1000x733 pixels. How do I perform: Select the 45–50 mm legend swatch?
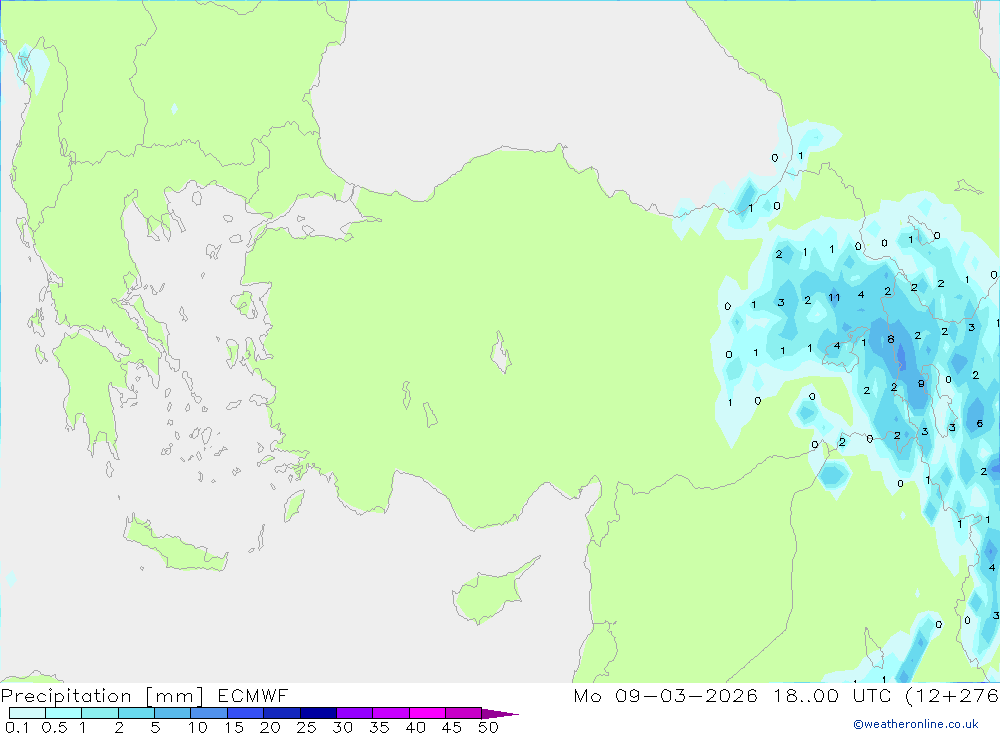(464, 713)
